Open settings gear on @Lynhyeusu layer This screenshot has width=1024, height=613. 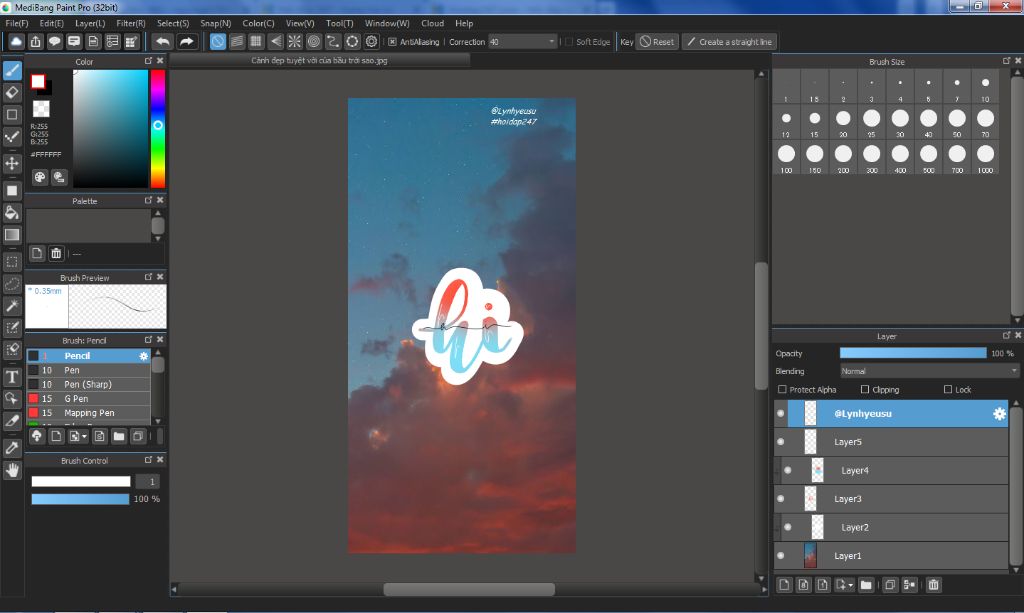[999, 414]
